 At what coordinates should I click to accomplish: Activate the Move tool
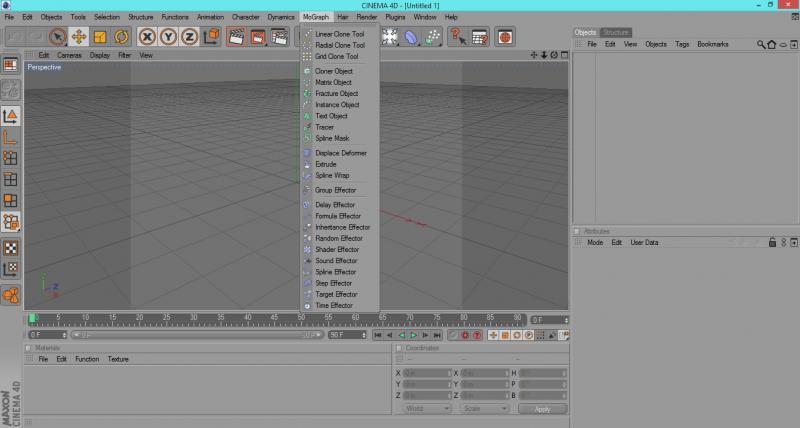tap(79, 37)
